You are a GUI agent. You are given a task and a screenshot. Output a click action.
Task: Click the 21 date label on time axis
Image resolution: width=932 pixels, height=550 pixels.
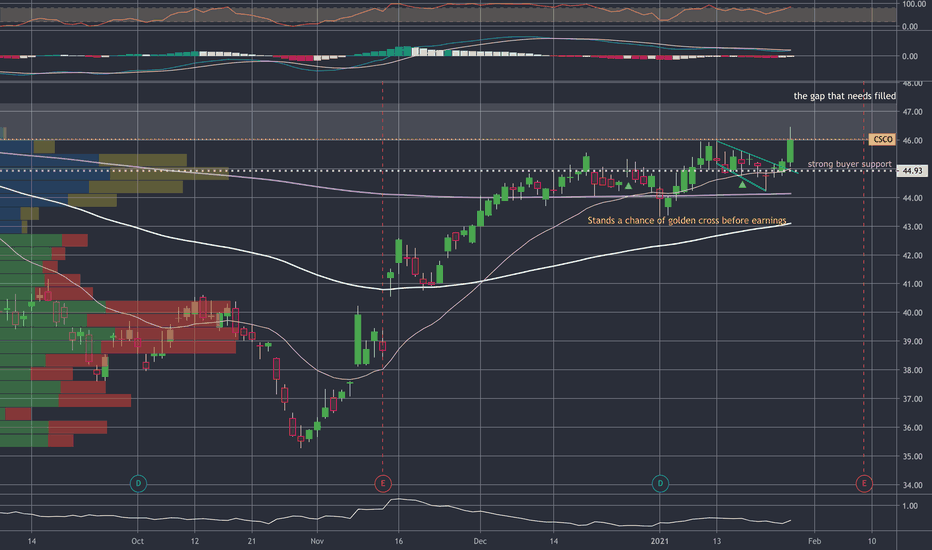pyautogui.click(x=251, y=541)
